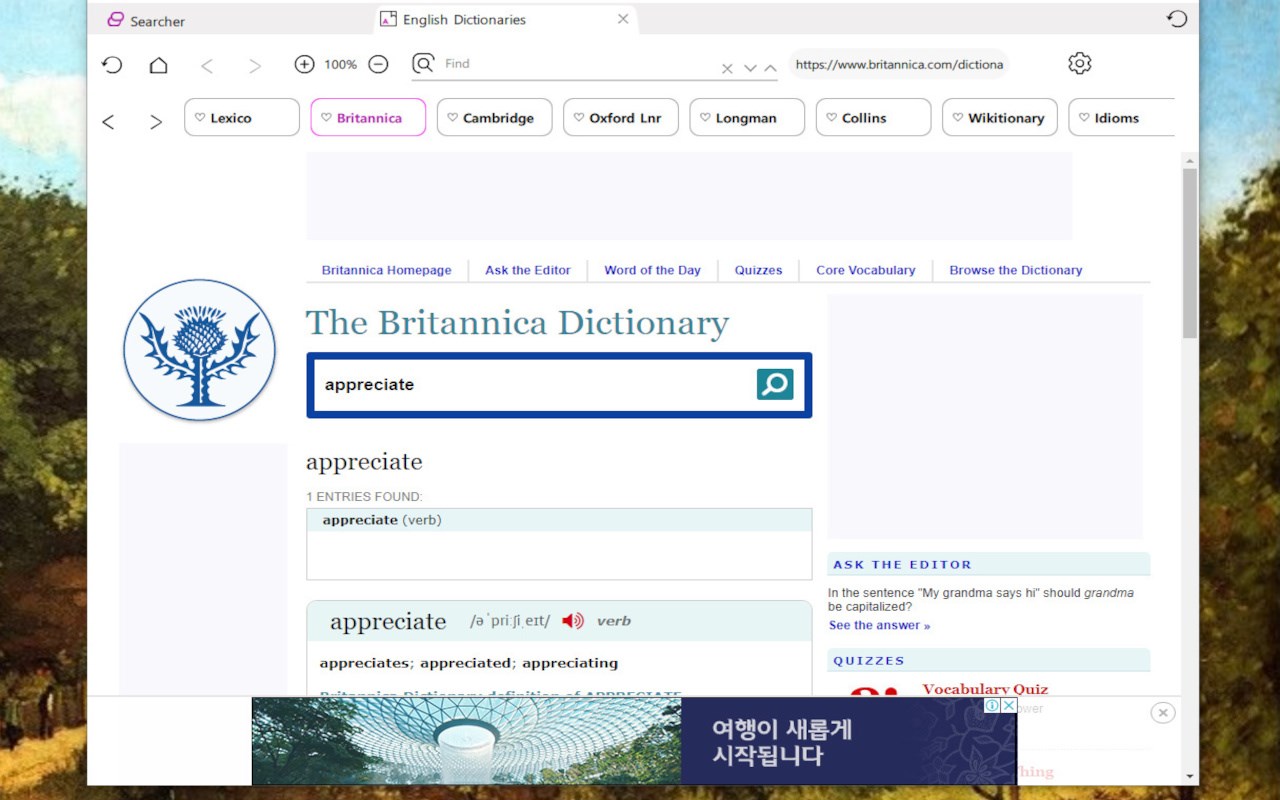Screen dimensions: 1280x800
Task: Favorite Cambridge with its heart icon
Action: click(452, 118)
